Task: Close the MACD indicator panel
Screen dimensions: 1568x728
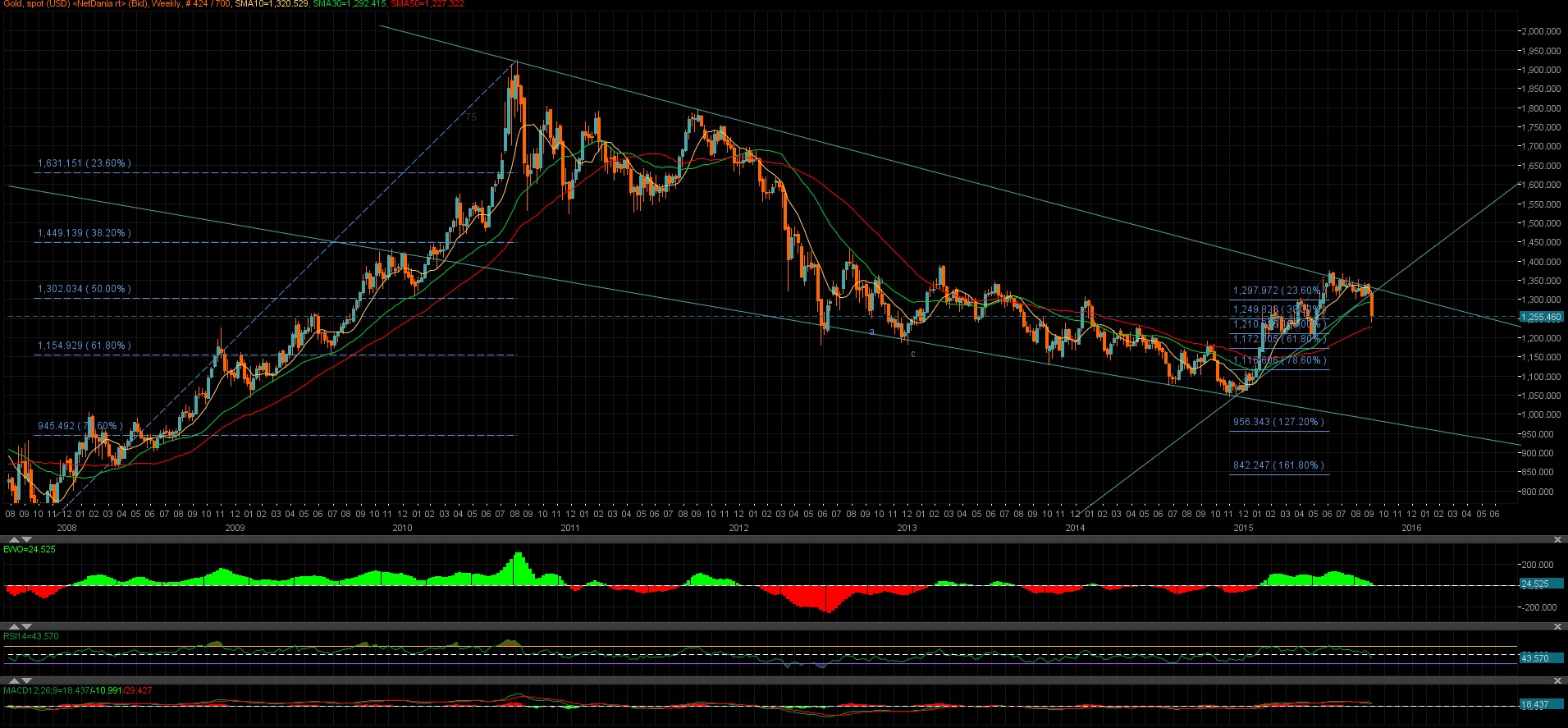Action: click(x=1558, y=680)
